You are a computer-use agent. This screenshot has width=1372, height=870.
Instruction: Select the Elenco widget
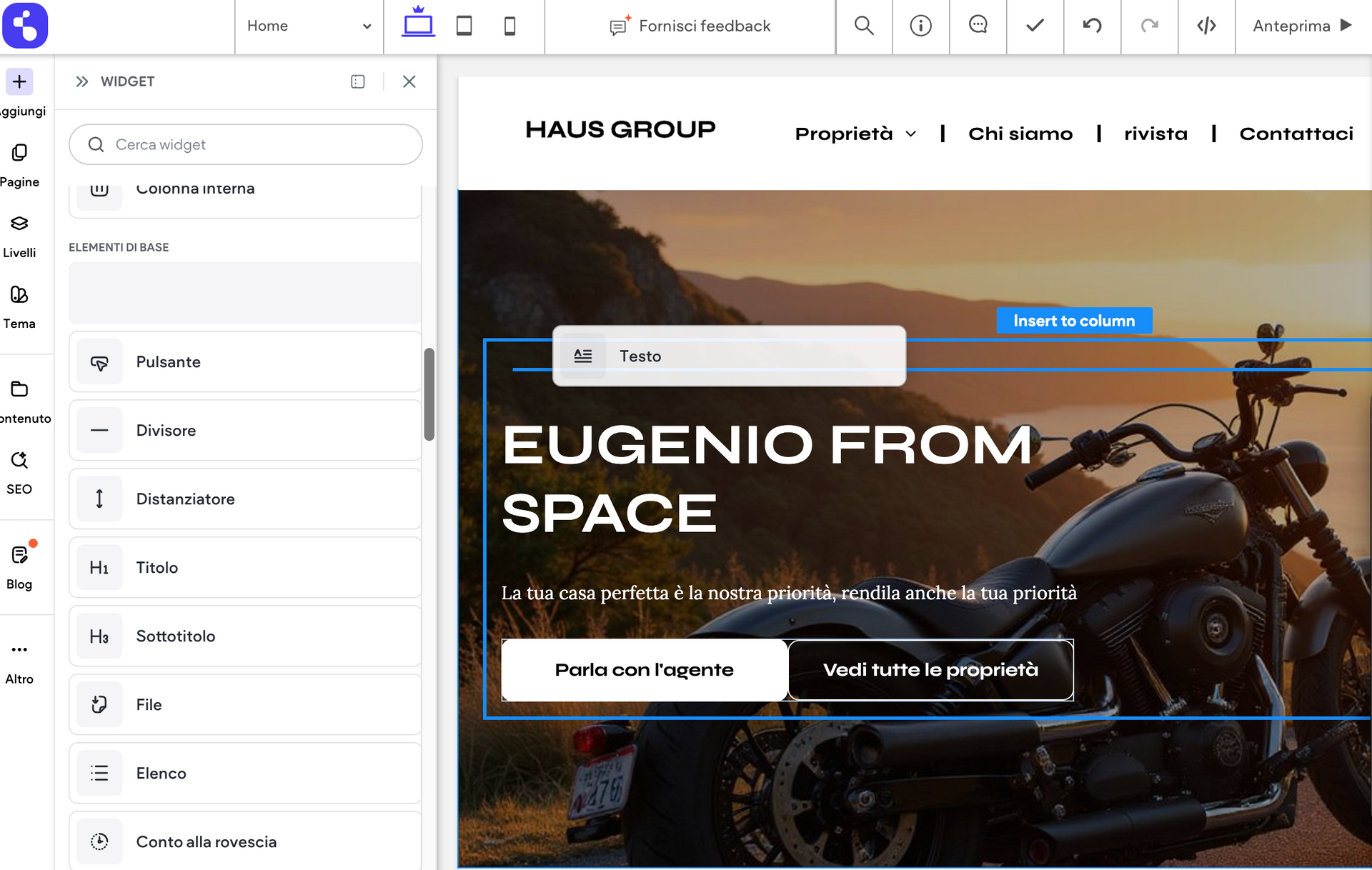pyautogui.click(x=245, y=773)
